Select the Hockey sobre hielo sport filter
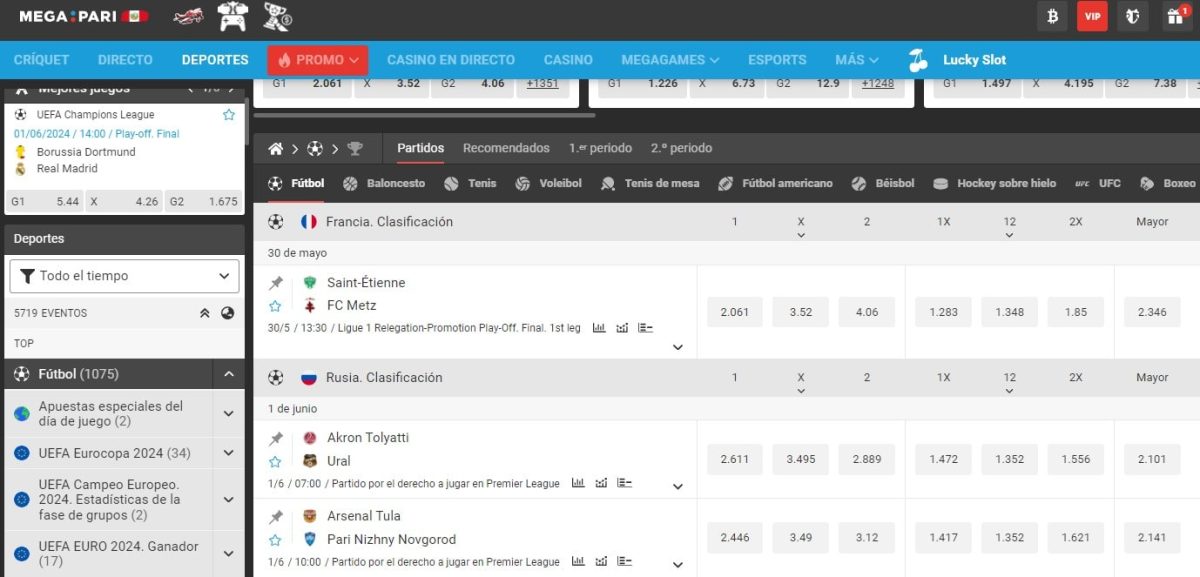Image resolution: width=1200 pixels, height=577 pixels. point(994,184)
